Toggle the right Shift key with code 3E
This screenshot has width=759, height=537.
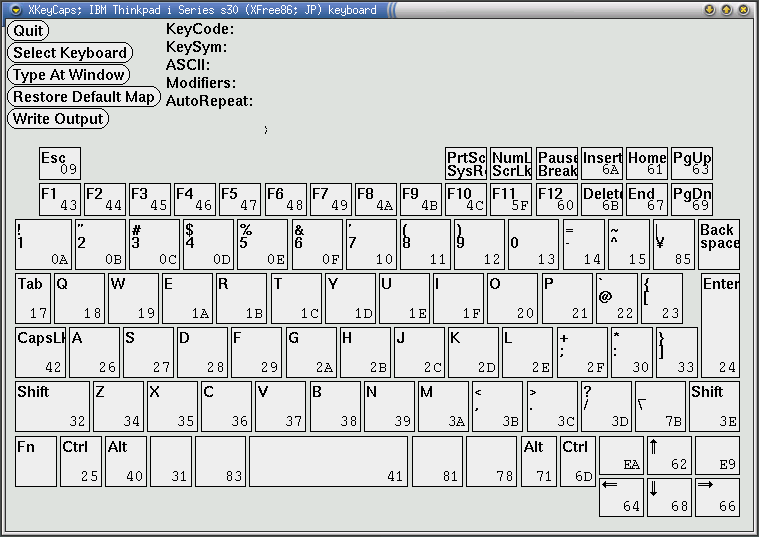click(714, 406)
